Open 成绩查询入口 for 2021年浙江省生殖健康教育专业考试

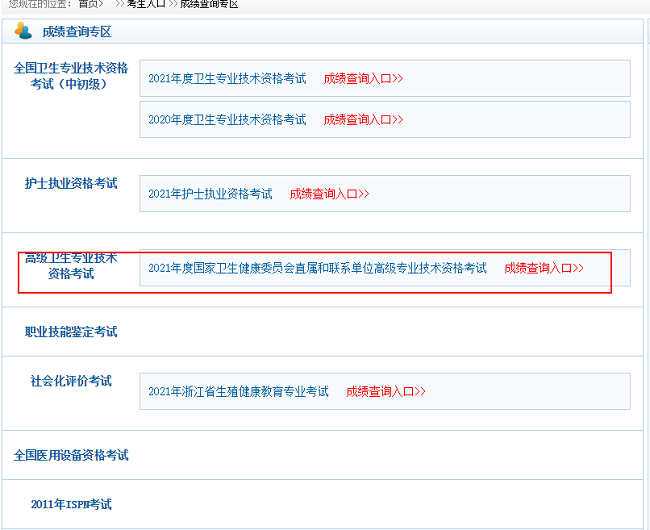click(x=385, y=391)
